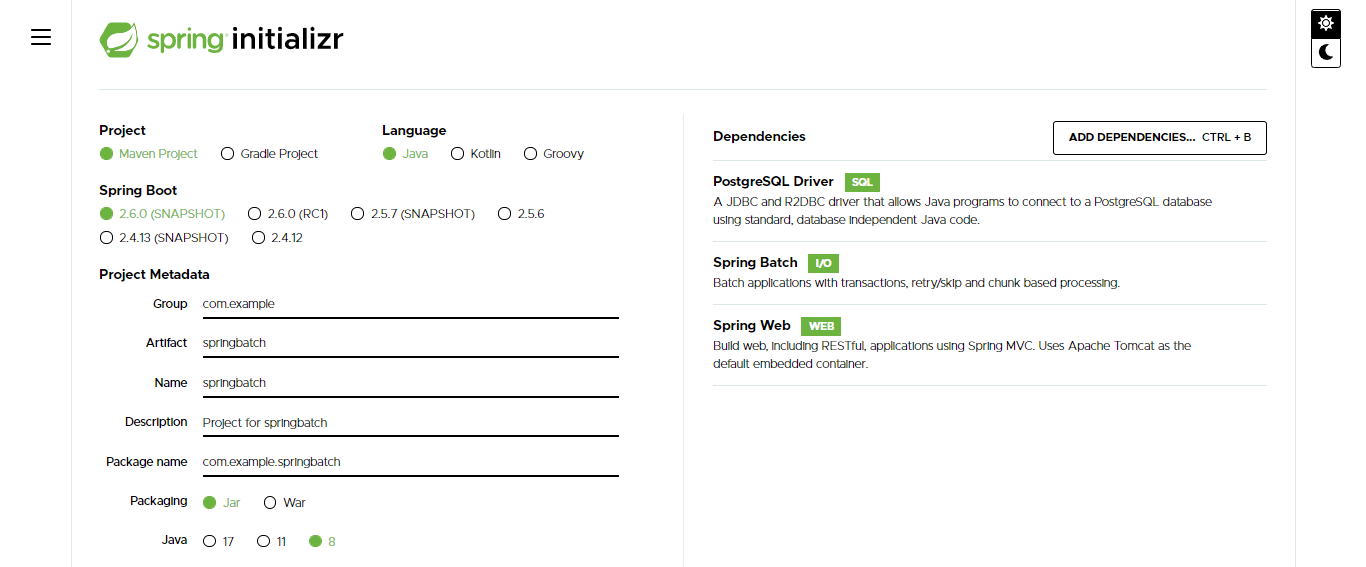Open the hamburger navigation menu
Viewport: 1366px width, 567px height.
point(41,38)
